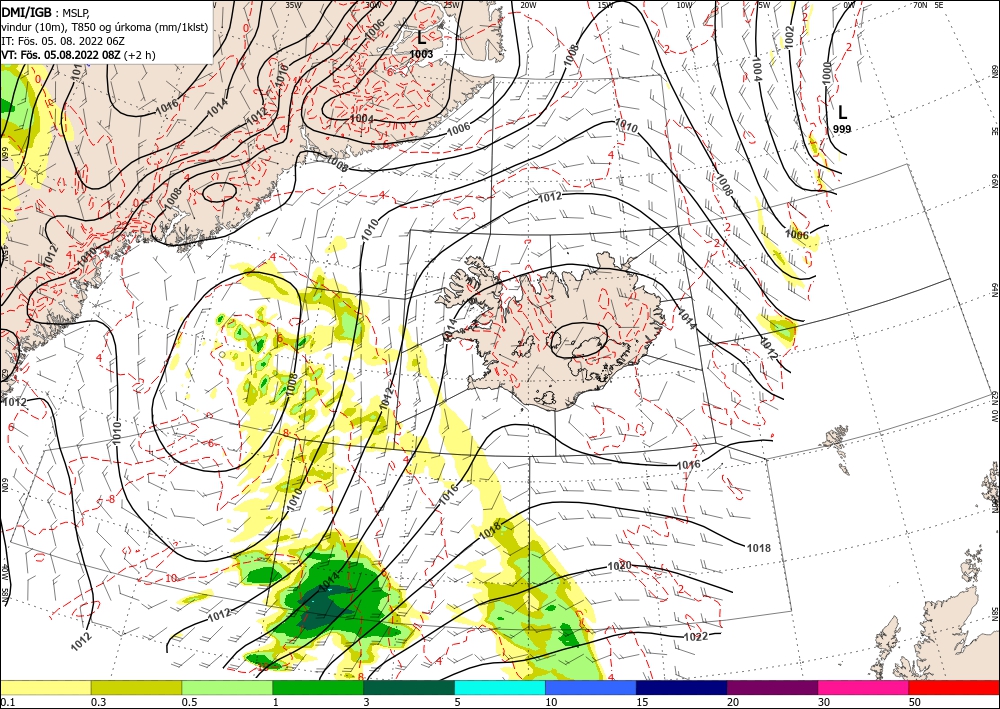
Task: Click the 1000 isobar label
Action: click(x=828, y=73)
